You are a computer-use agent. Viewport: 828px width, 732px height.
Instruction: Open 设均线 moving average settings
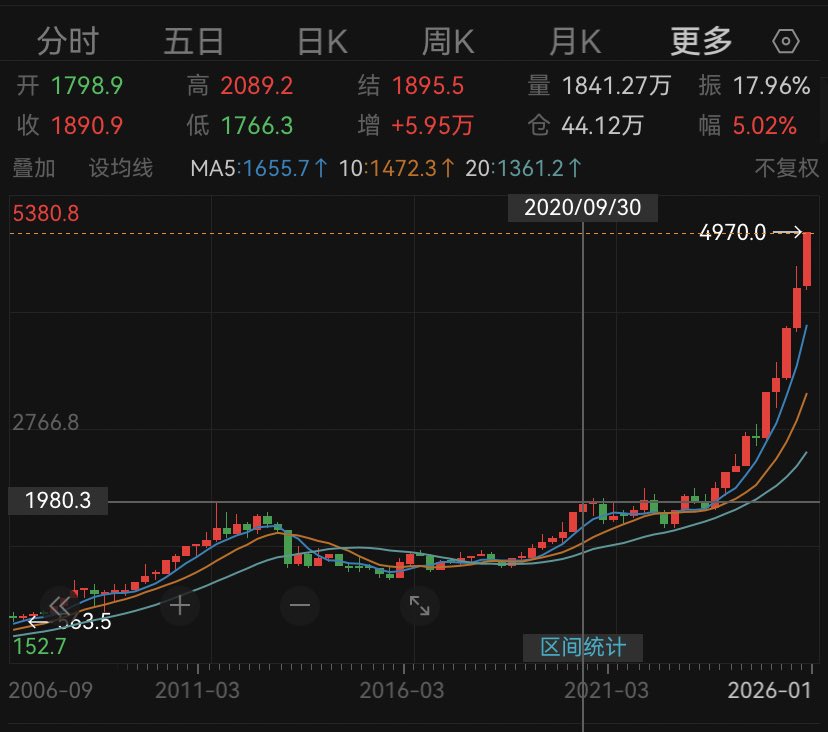coord(121,168)
